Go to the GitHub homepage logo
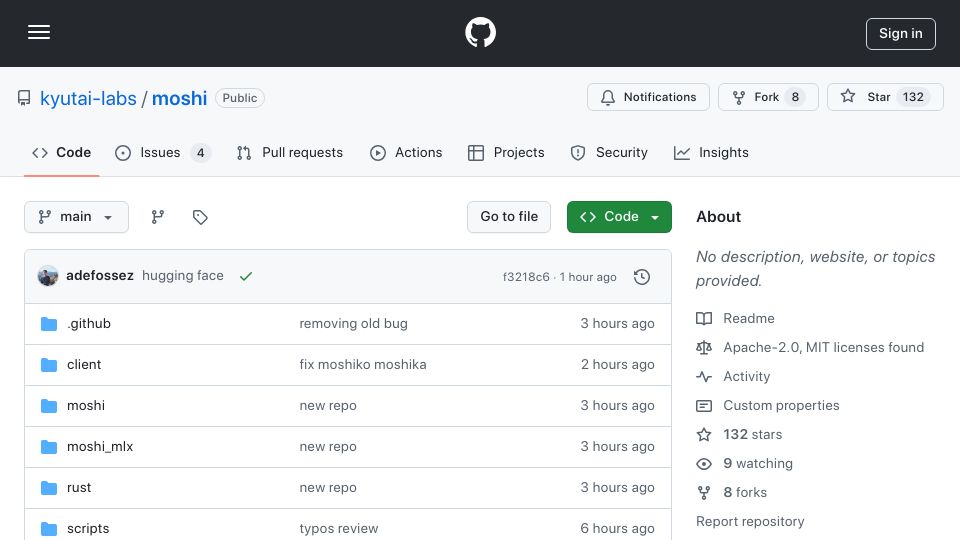960x540 pixels. pyautogui.click(x=480, y=32)
